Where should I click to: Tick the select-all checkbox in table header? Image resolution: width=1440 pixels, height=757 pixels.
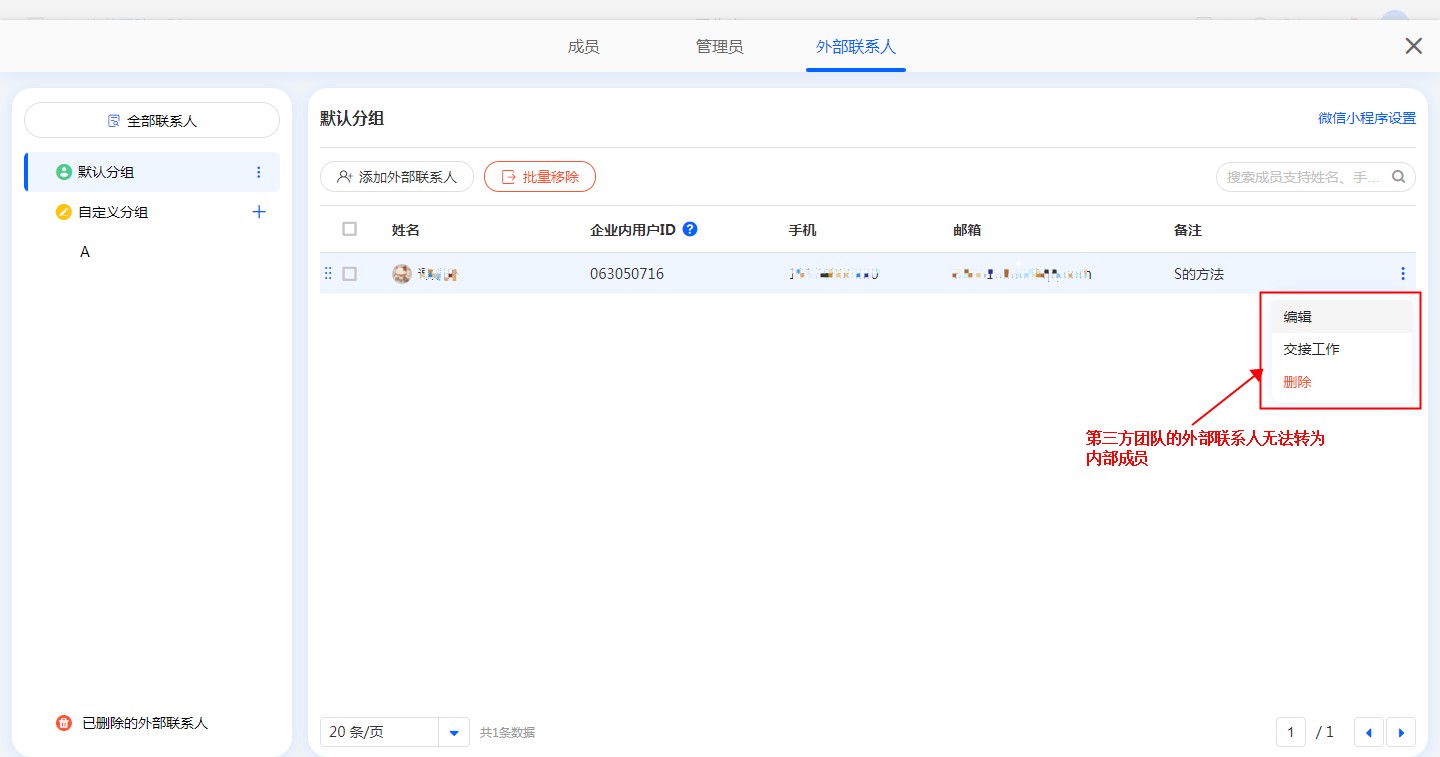349,229
